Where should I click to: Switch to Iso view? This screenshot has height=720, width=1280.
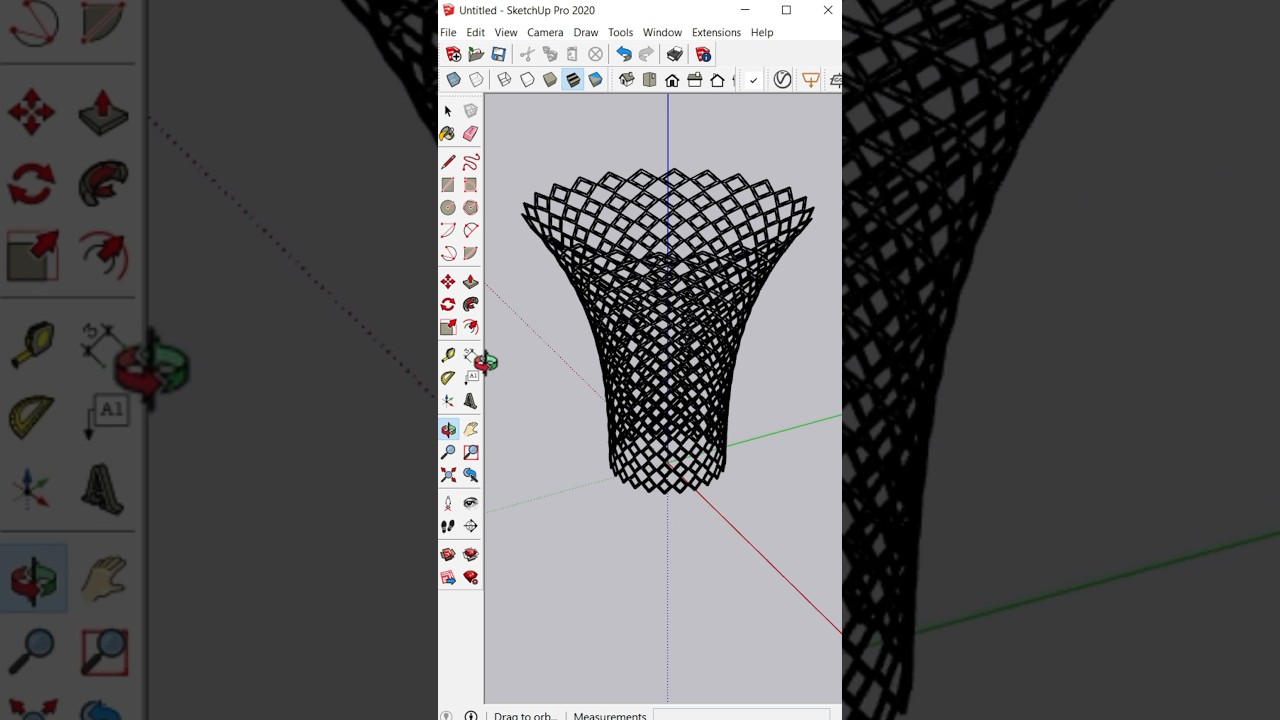[627, 80]
